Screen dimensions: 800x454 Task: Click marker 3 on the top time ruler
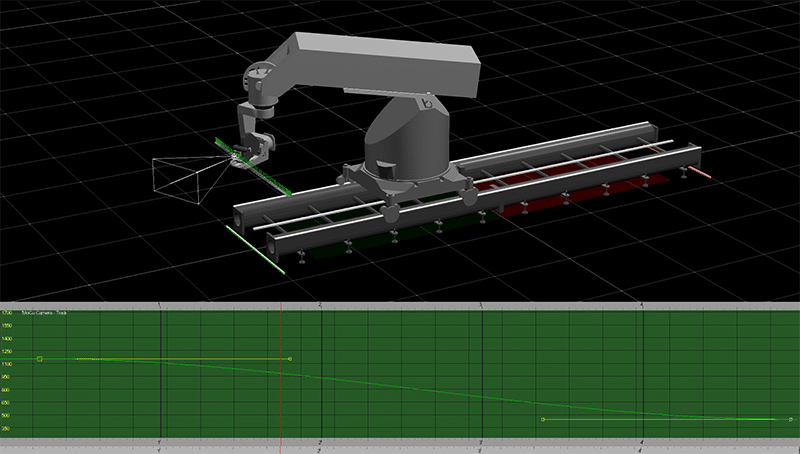tap(481, 303)
